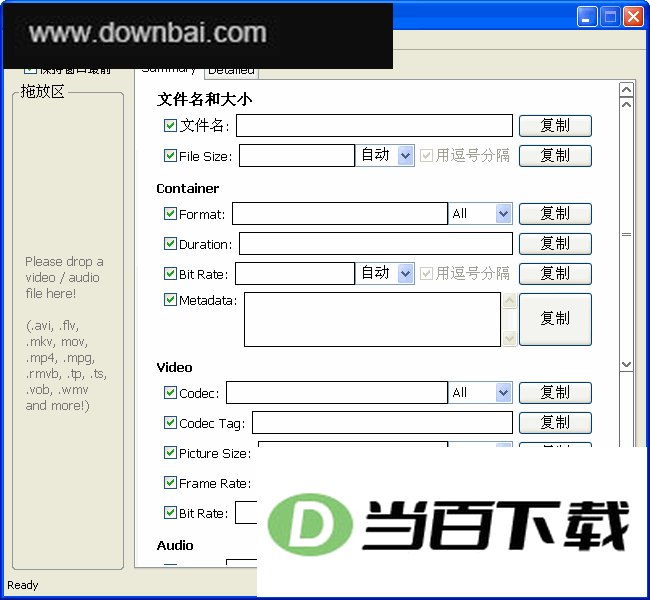The width and height of the screenshot is (650, 600).
Task: Click 复制 button for File Size
Action: point(555,155)
